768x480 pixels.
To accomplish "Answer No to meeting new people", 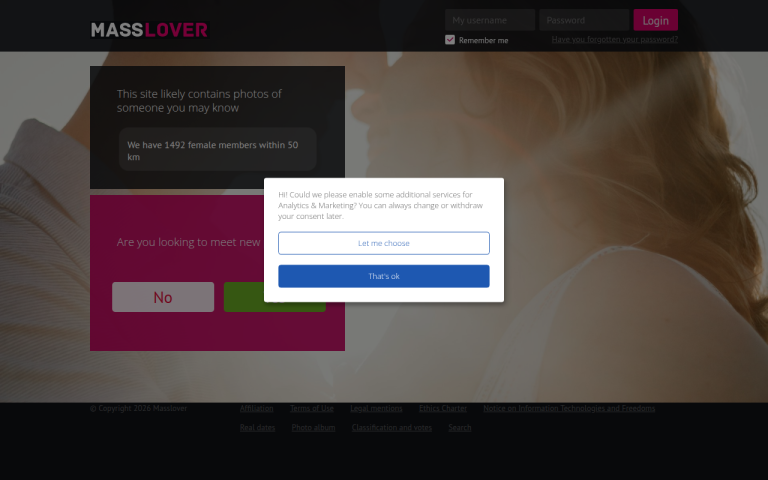I will tap(163, 297).
